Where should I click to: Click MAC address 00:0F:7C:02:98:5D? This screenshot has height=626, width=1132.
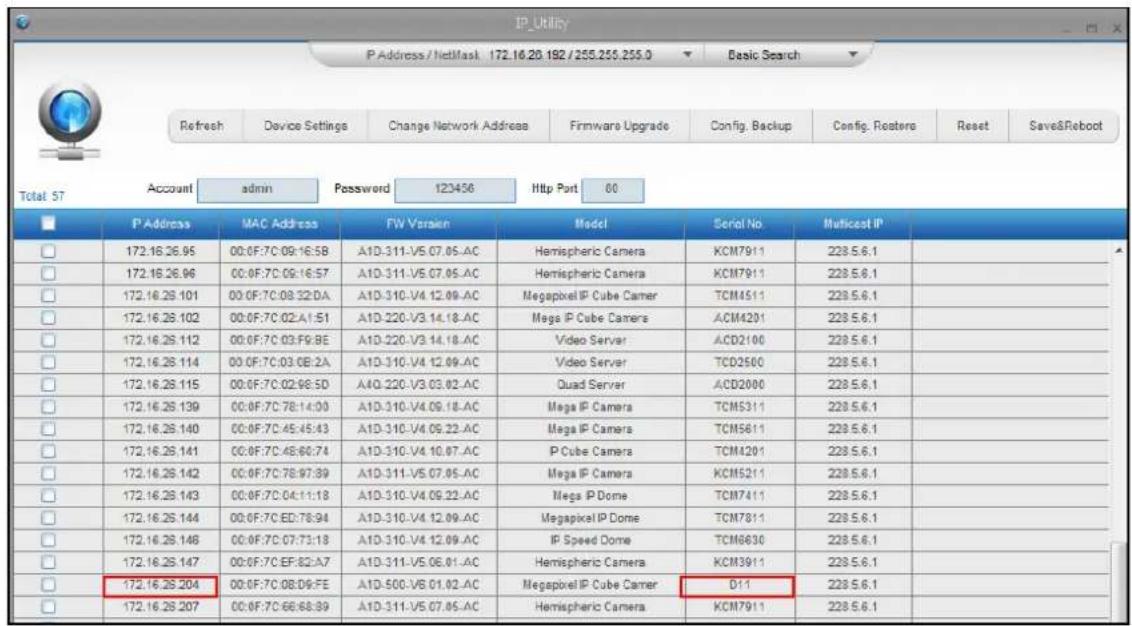279,384
